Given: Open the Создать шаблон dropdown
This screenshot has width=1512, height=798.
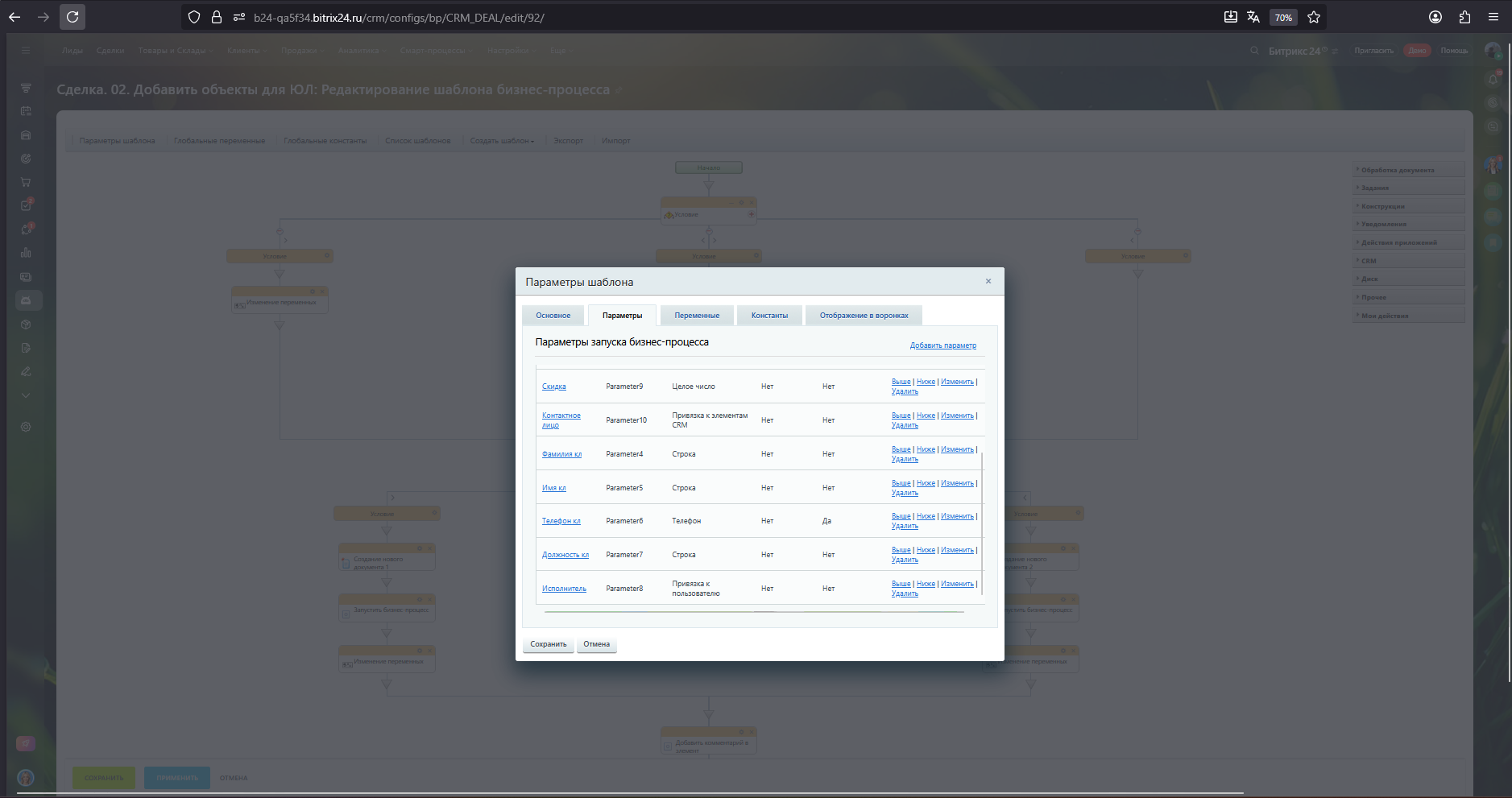Looking at the screenshot, I should [x=501, y=141].
